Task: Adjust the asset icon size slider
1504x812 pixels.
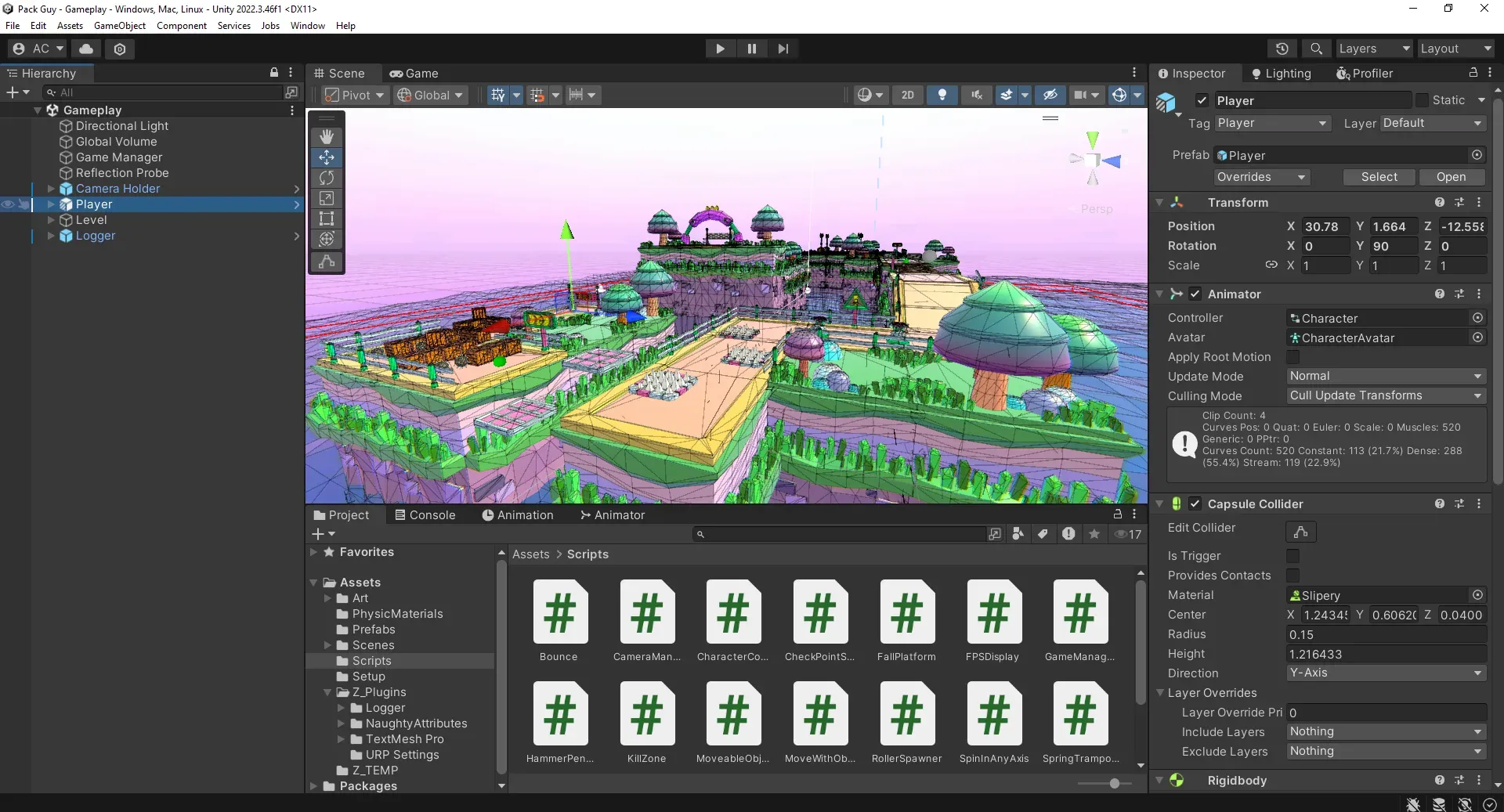Action: [x=1114, y=784]
